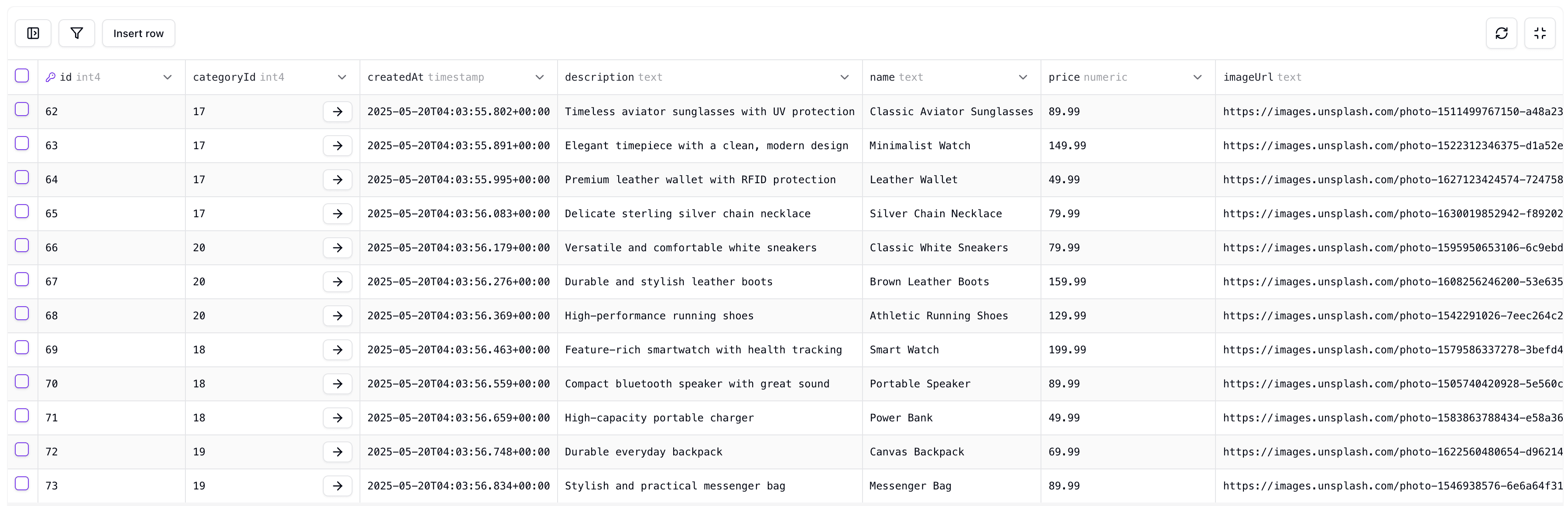Open description column header chevron

tap(844, 77)
